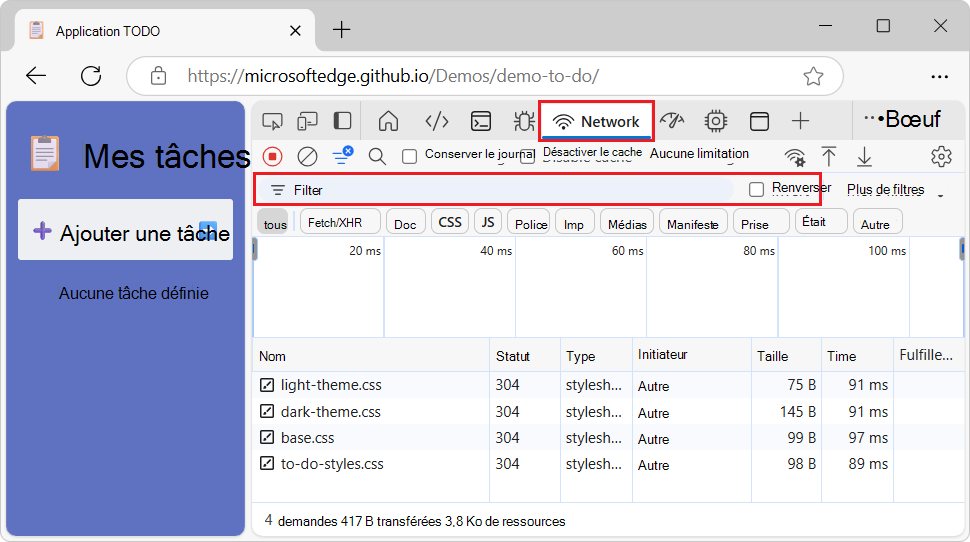Screen dimensions: 970x542
Task: Open the Sources bug icon
Action: (524, 121)
